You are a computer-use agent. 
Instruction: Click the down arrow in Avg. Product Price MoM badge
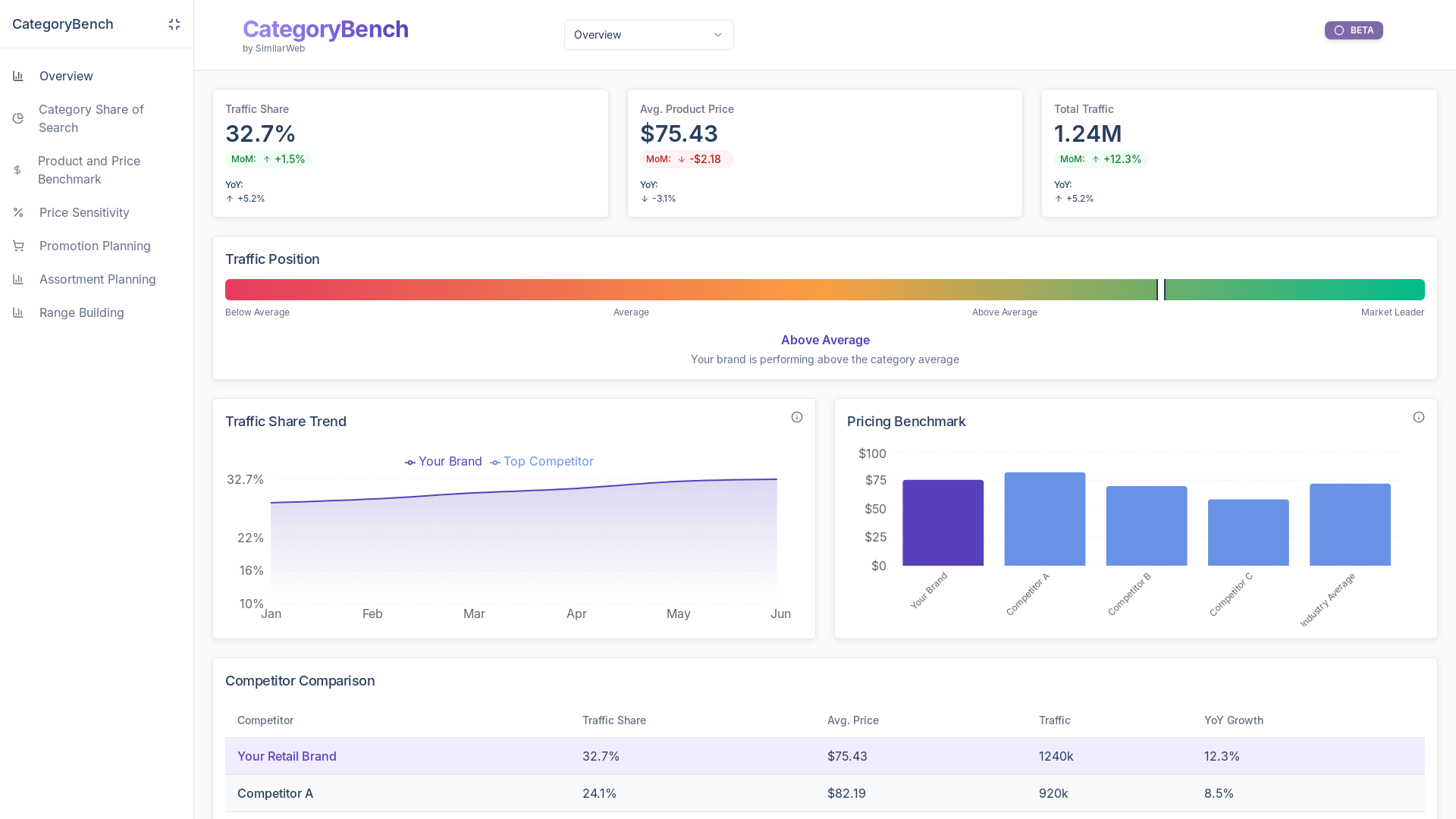coord(682,159)
